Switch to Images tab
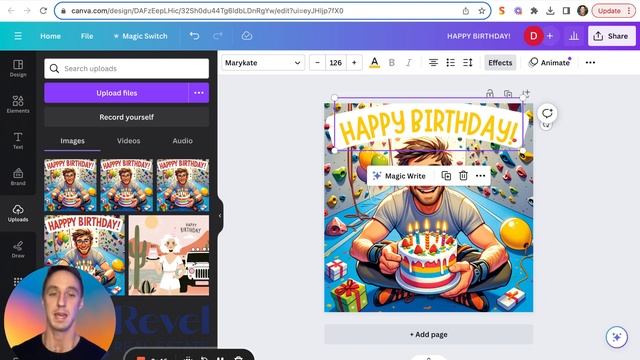Image resolution: width=640 pixels, height=360 pixels. (72, 141)
